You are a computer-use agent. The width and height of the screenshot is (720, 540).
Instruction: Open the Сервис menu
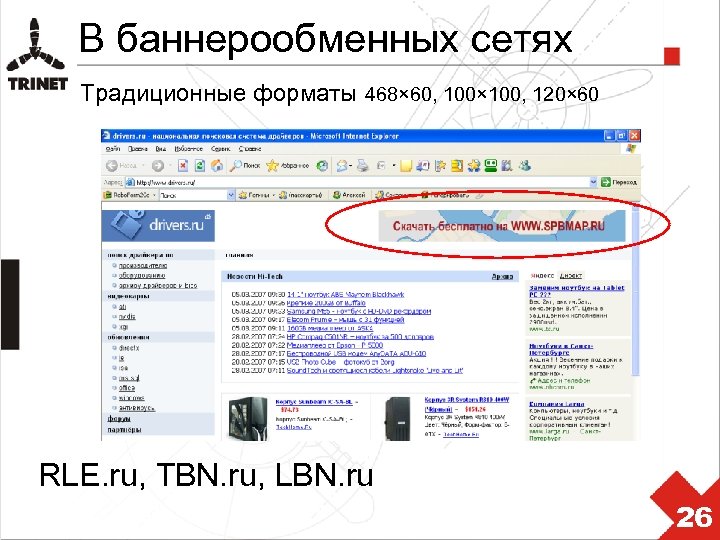(220, 149)
